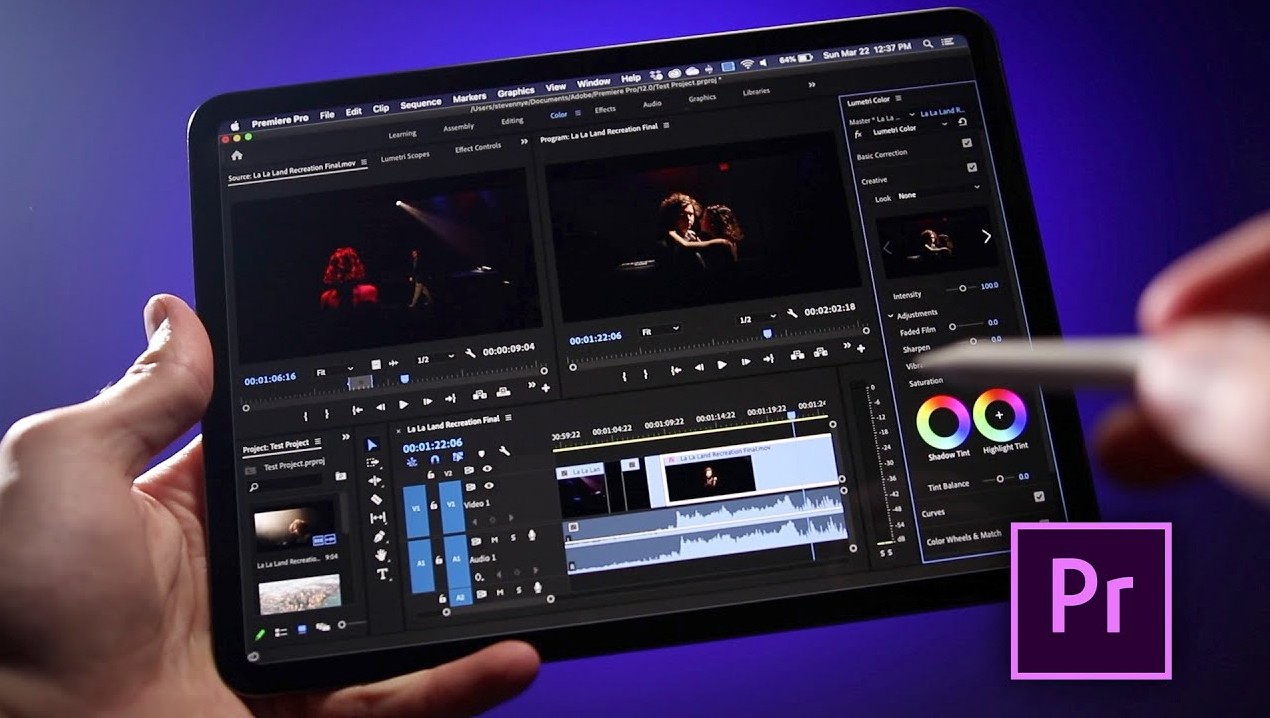The image size is (1270, 718).
Task: Click next Look preview arrow
Action: (987, 237)
